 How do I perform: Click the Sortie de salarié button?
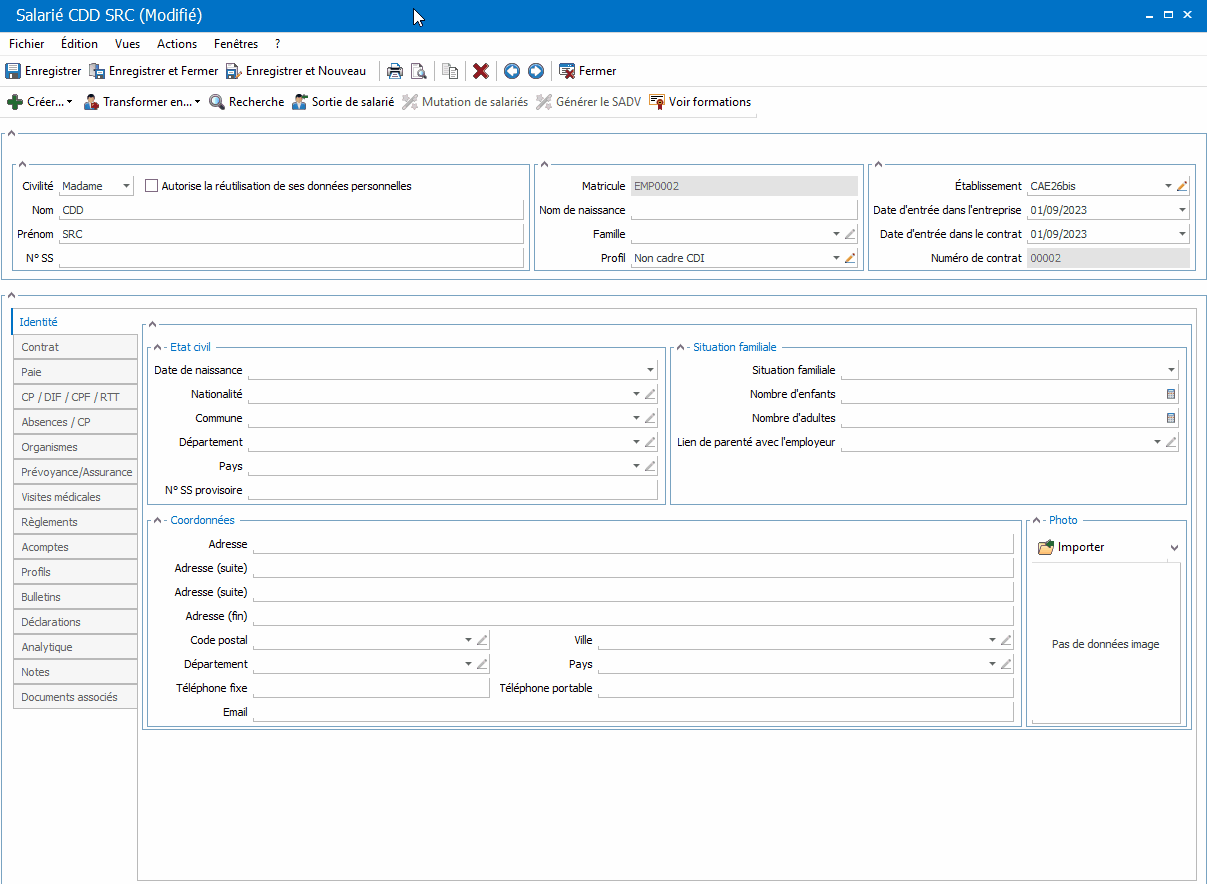tap(343, 102)
